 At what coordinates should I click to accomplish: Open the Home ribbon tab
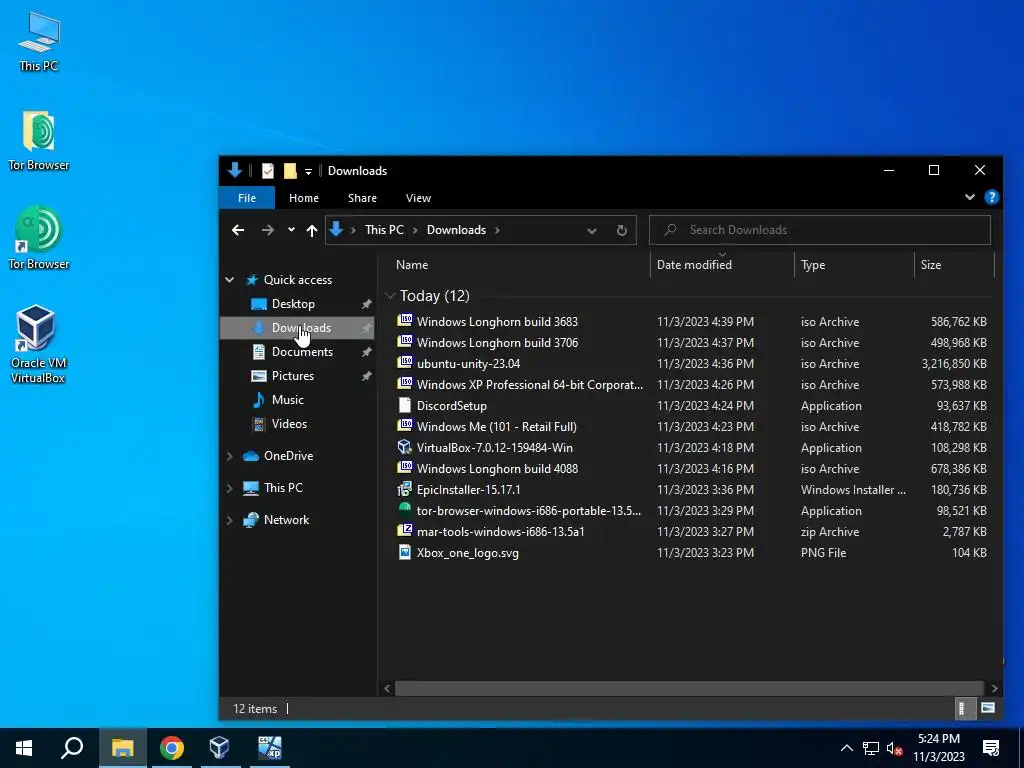click(x=304, y=198)
